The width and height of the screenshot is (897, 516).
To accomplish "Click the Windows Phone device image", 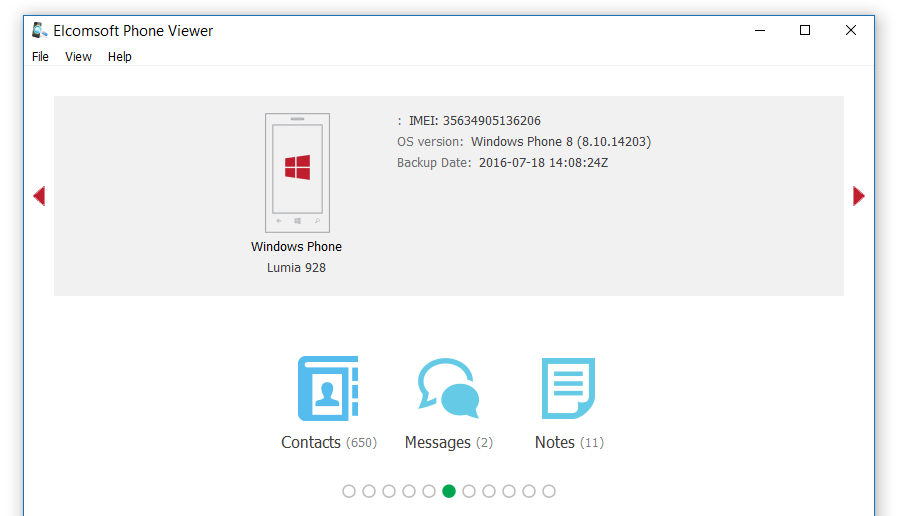I will point(297,173).
